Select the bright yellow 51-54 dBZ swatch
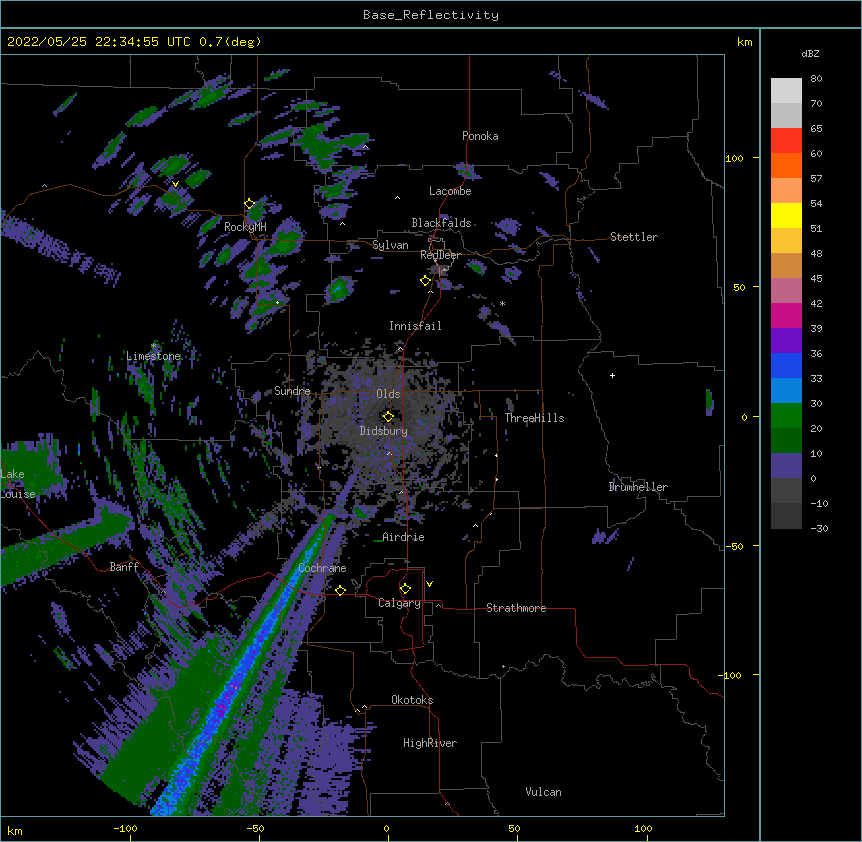This screenshot has width=862, height=842. (786, 215)
